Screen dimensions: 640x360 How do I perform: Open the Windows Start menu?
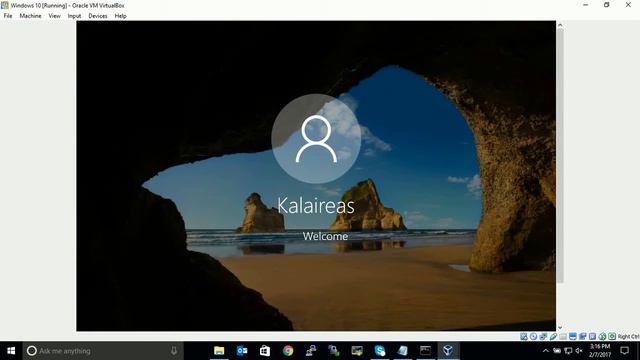click(11, 351)
